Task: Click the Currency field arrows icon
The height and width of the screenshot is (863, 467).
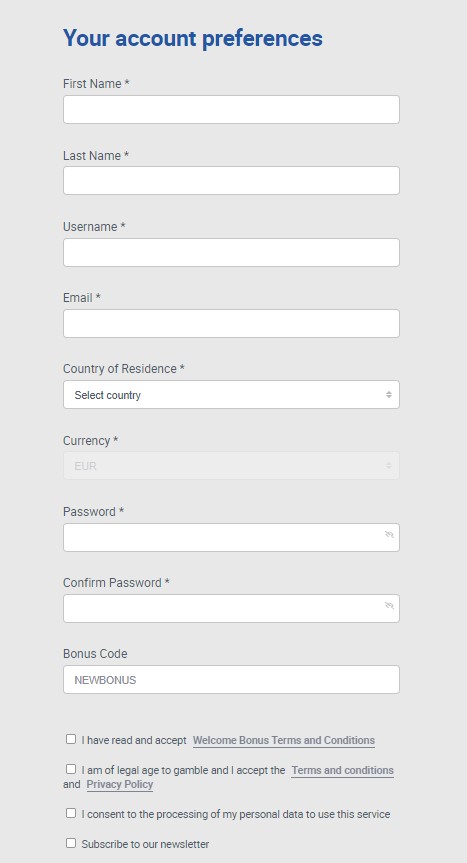Action: coord(389,466)
